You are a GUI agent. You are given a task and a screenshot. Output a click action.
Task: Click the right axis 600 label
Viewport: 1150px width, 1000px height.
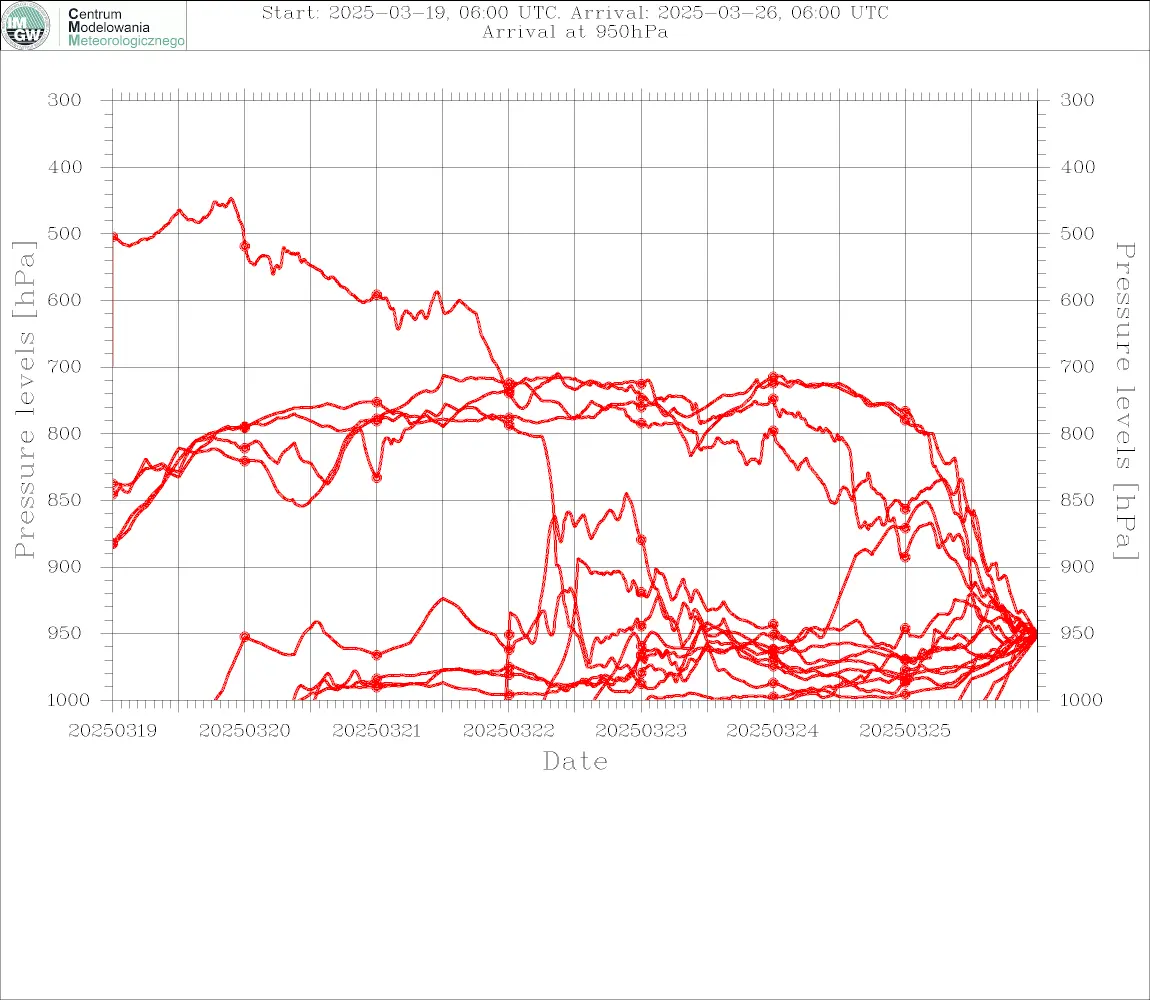pyautogui.click(x=1077, y=300)
